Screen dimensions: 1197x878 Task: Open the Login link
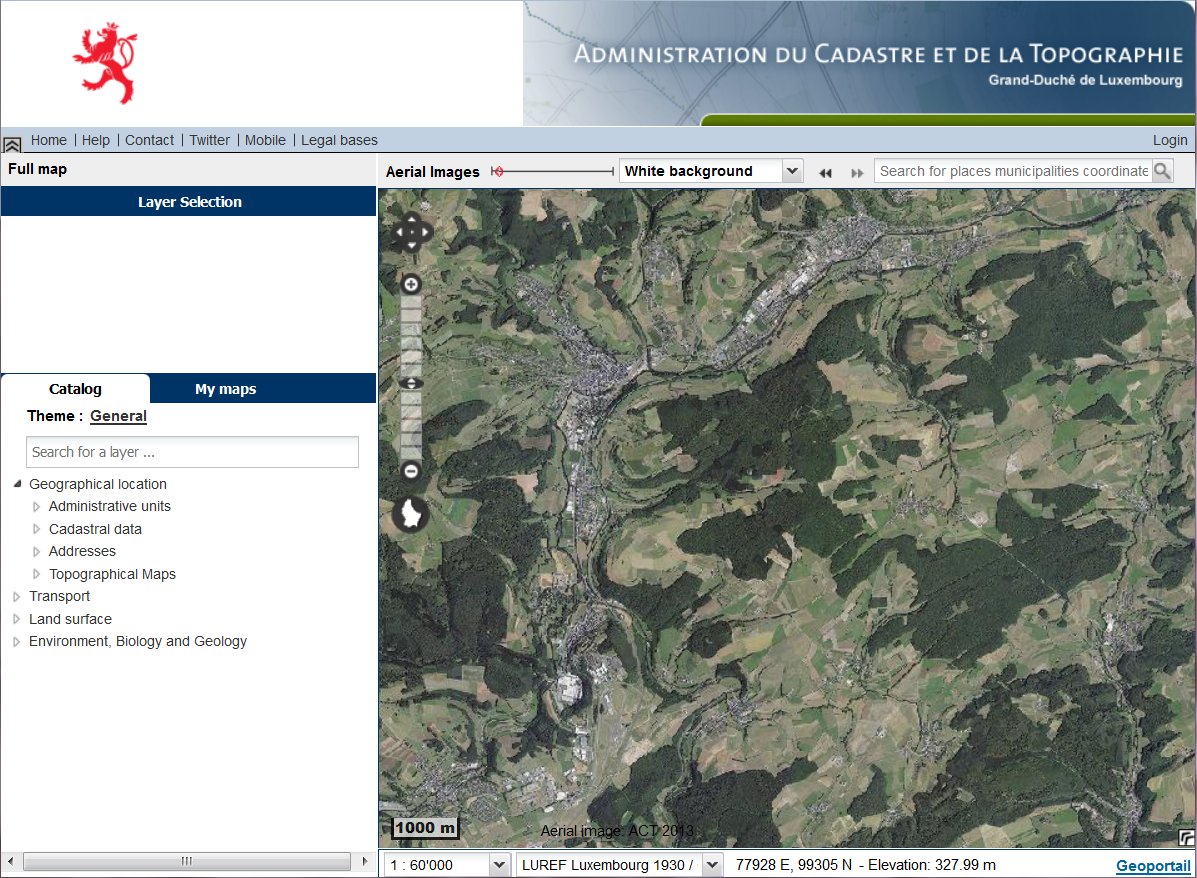[x=1169, y=140]
